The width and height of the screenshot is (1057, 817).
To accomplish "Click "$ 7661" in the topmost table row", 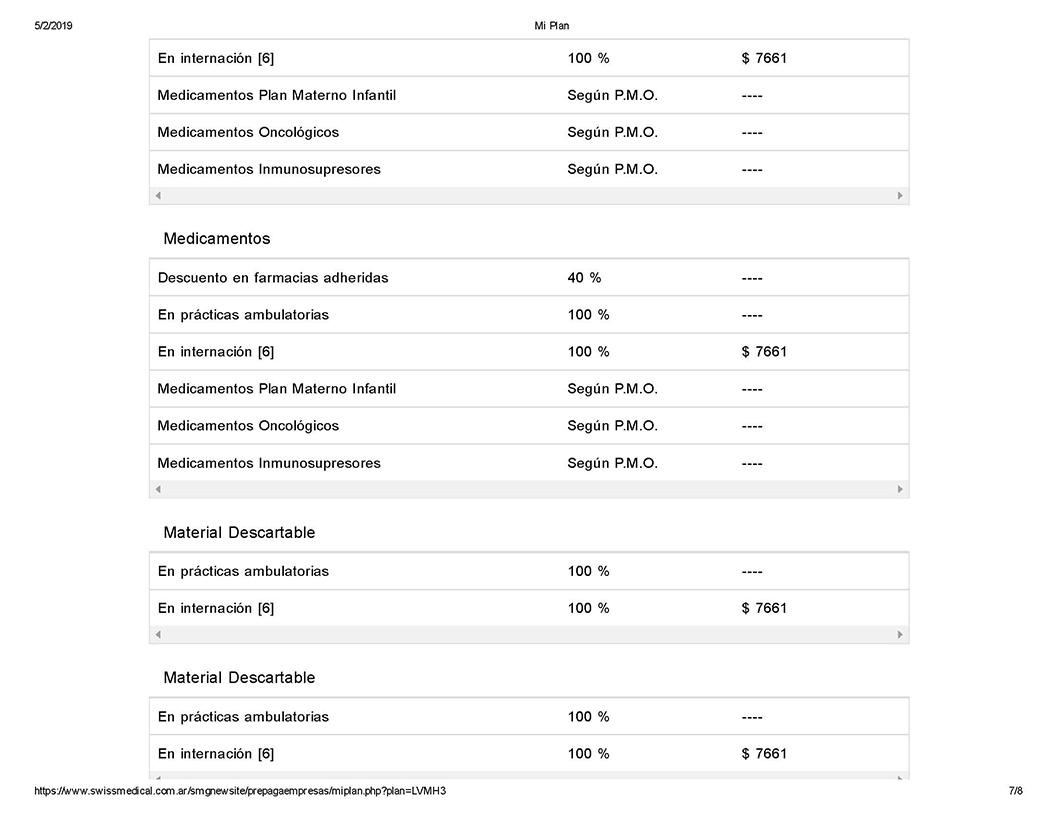I will 764,58.
